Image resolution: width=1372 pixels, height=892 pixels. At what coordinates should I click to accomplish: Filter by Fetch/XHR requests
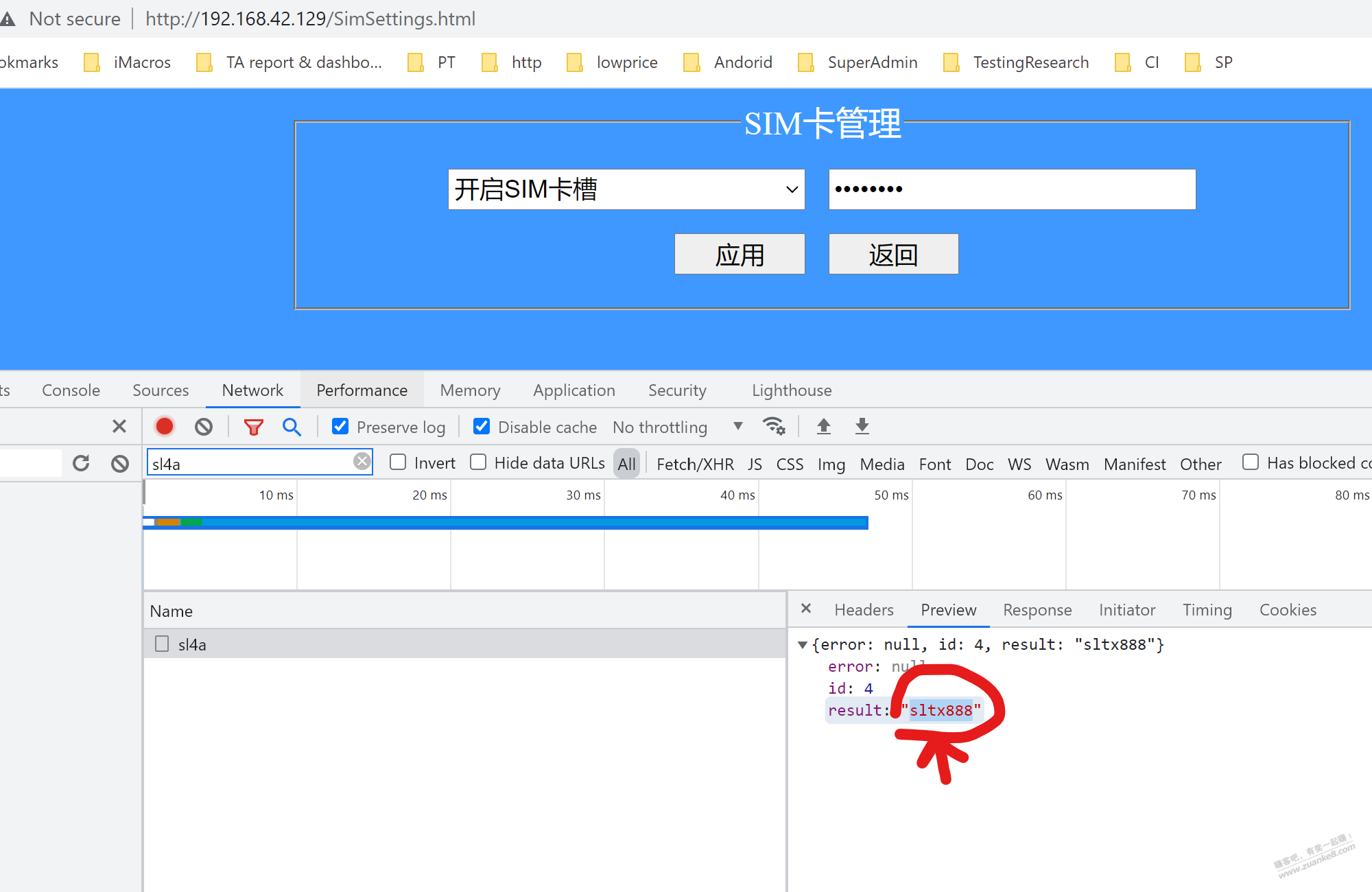click(695, 464)
